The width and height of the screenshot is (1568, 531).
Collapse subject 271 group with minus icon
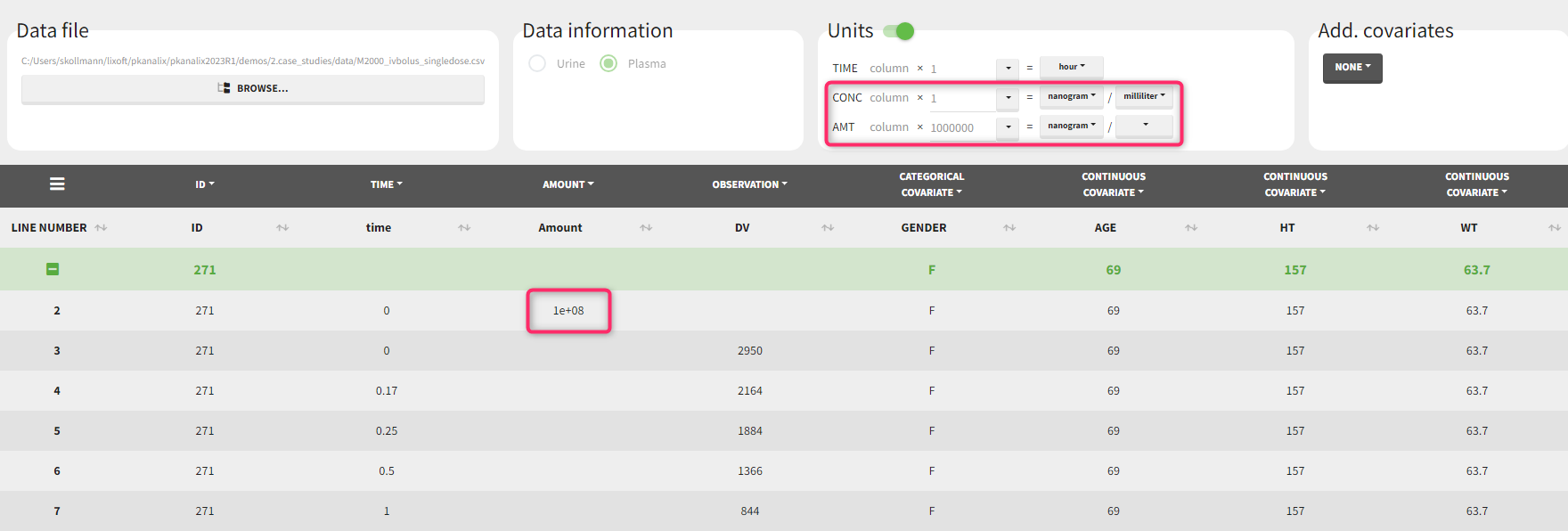pos(53,269)
